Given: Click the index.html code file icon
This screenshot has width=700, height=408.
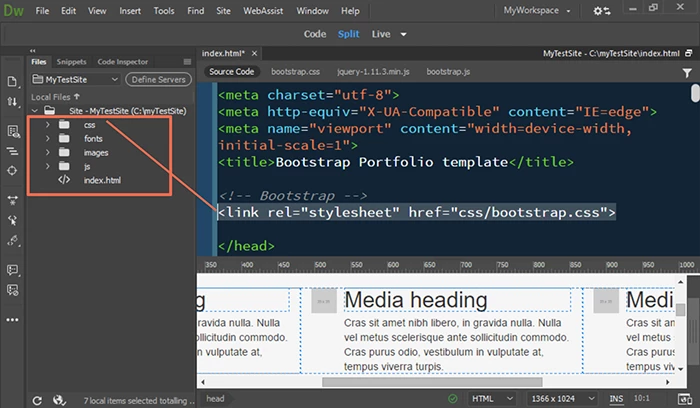Looking at the screenshot, I should [64, 180].
